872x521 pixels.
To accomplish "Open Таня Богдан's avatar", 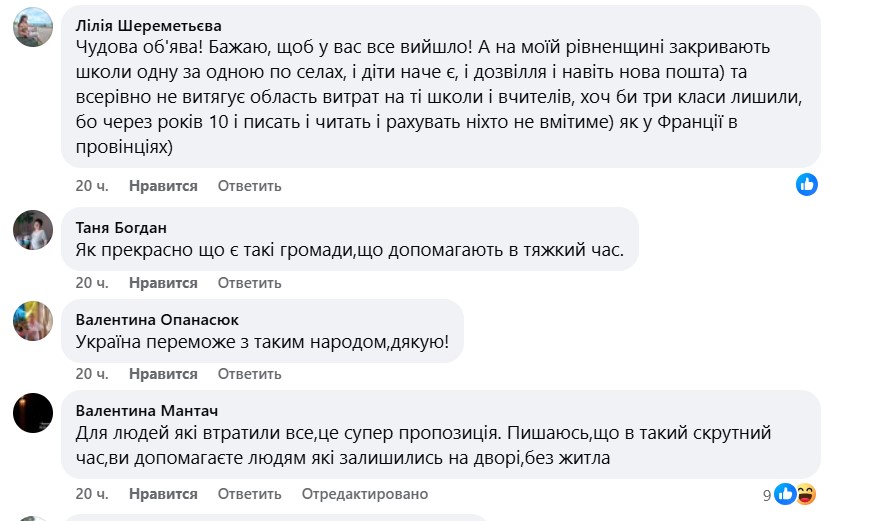I will point(33,229).
